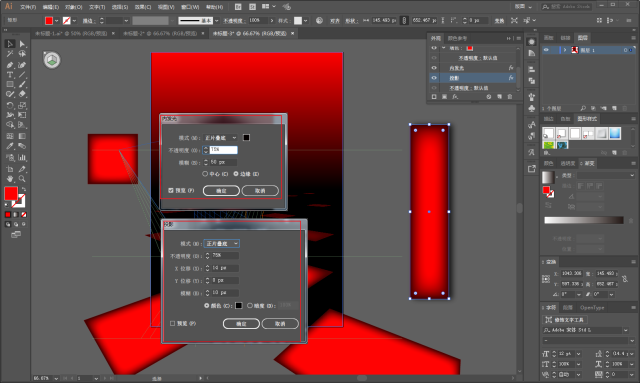Viewport: 640px width, 383px height.
Task: Select the Artboard tool
Action: (x=10, y=169)
